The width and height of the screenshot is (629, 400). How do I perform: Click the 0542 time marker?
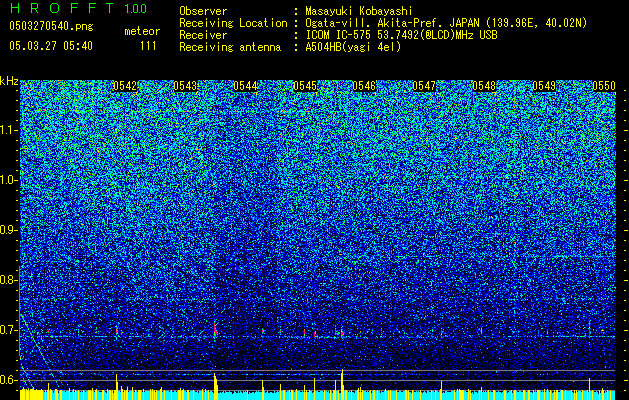click(x=125, y=86)
